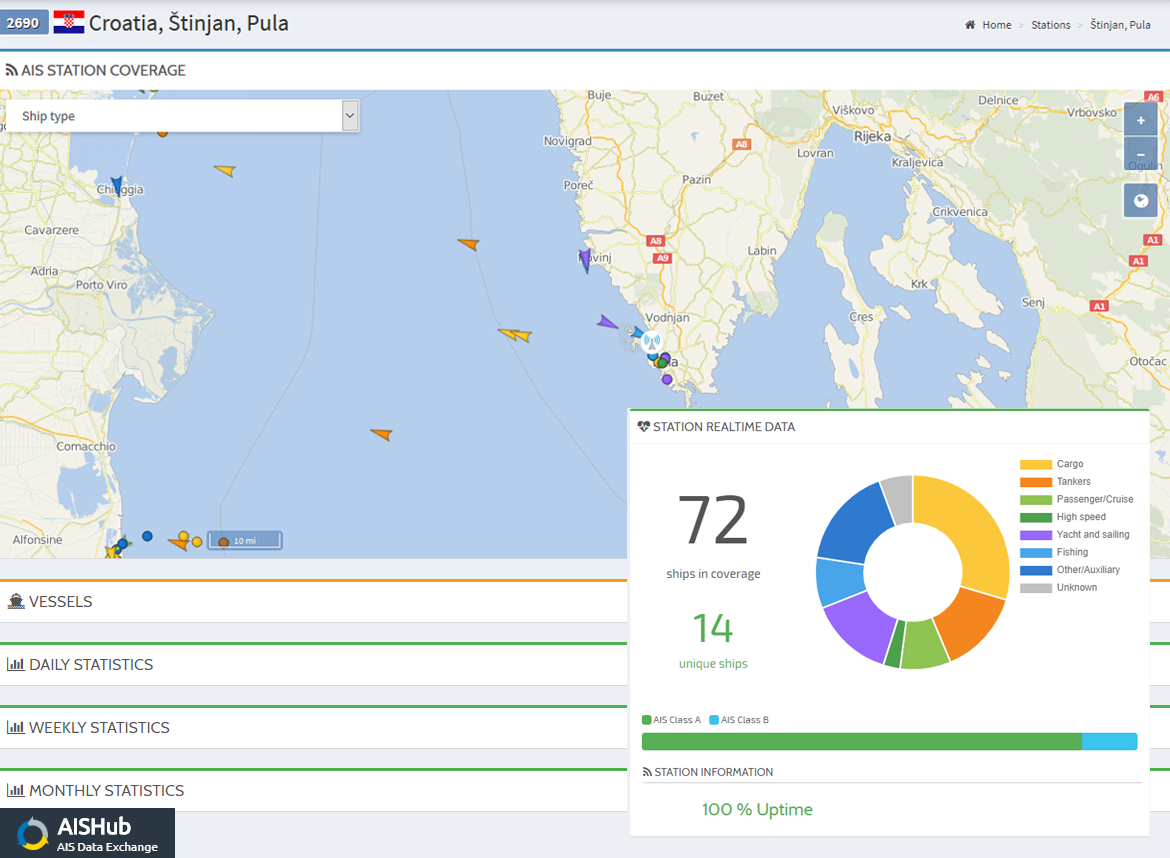Click the anchor icon beside VESSELS
The height and width of the screenshot is (858, 1170).
(18, 601)
